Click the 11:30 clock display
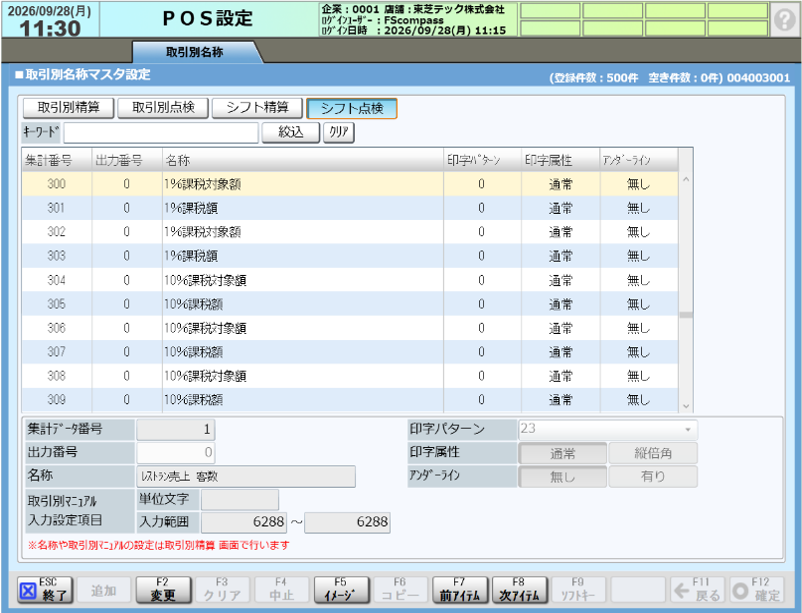Screen dimensions: 802x613 (50, 29)
